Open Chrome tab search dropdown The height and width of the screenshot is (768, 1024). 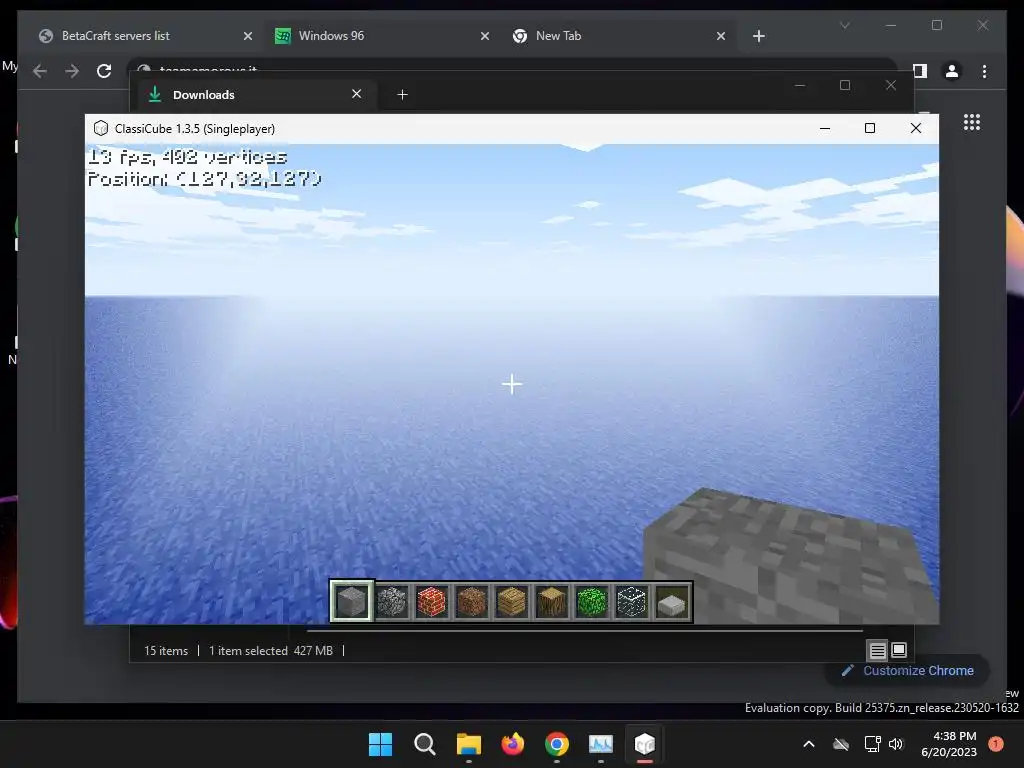tap(844, 25)
